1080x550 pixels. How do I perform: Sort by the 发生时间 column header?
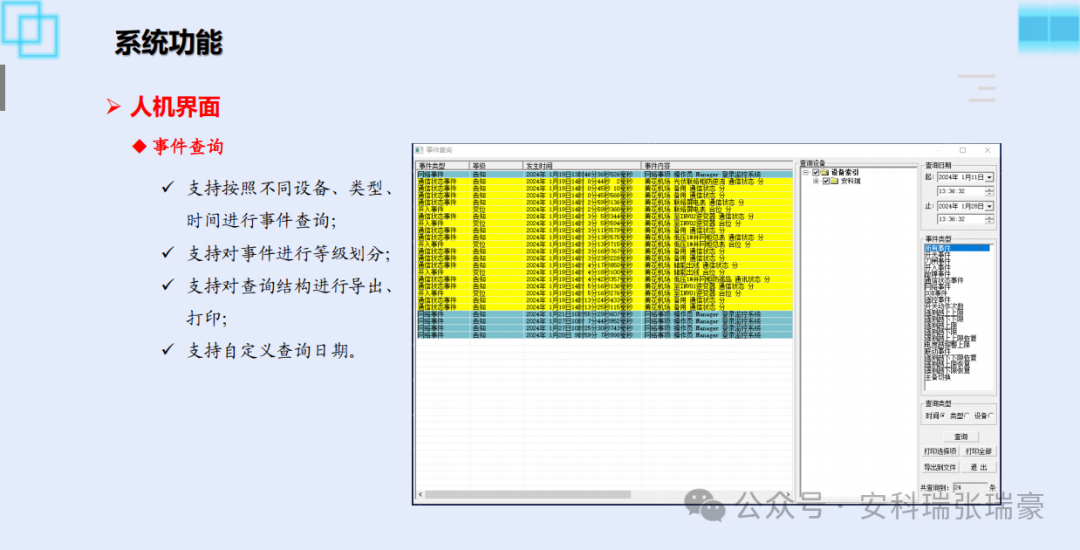(x=582, y=166)
